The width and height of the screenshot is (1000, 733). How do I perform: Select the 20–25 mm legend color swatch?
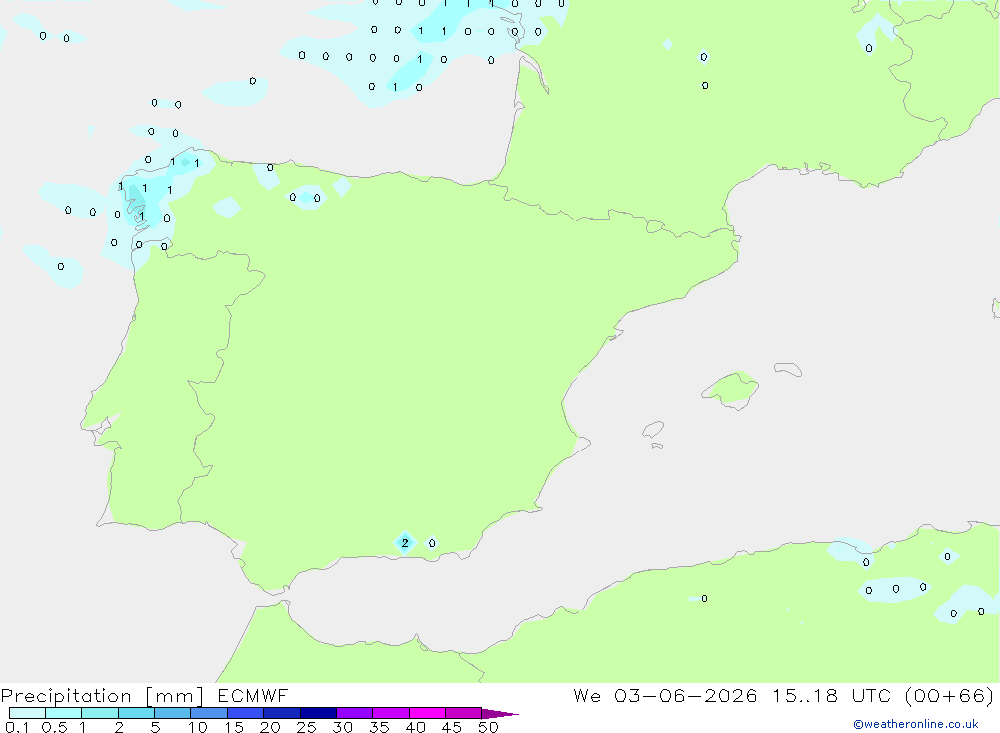(x=282, y=713)
